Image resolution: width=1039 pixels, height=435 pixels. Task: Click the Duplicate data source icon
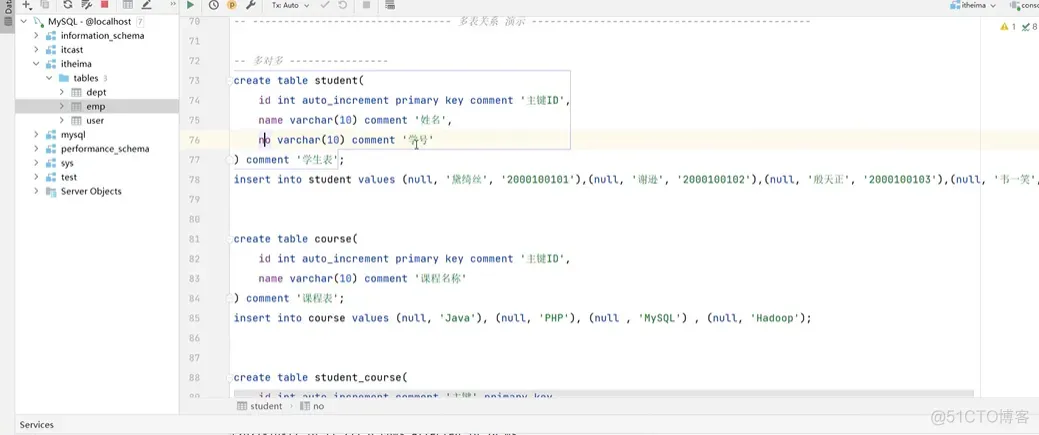[x=44, y=5]
